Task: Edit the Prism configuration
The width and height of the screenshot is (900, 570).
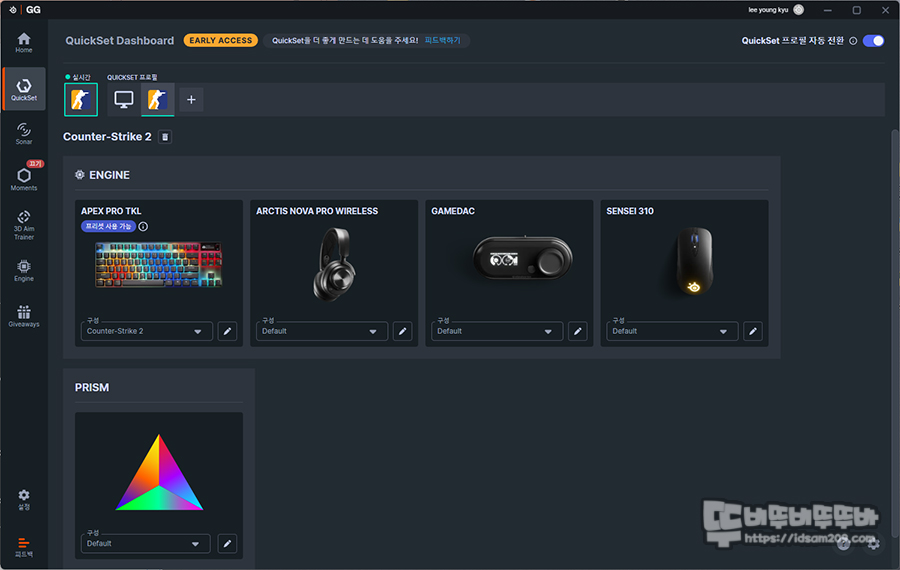Action: 227,544
